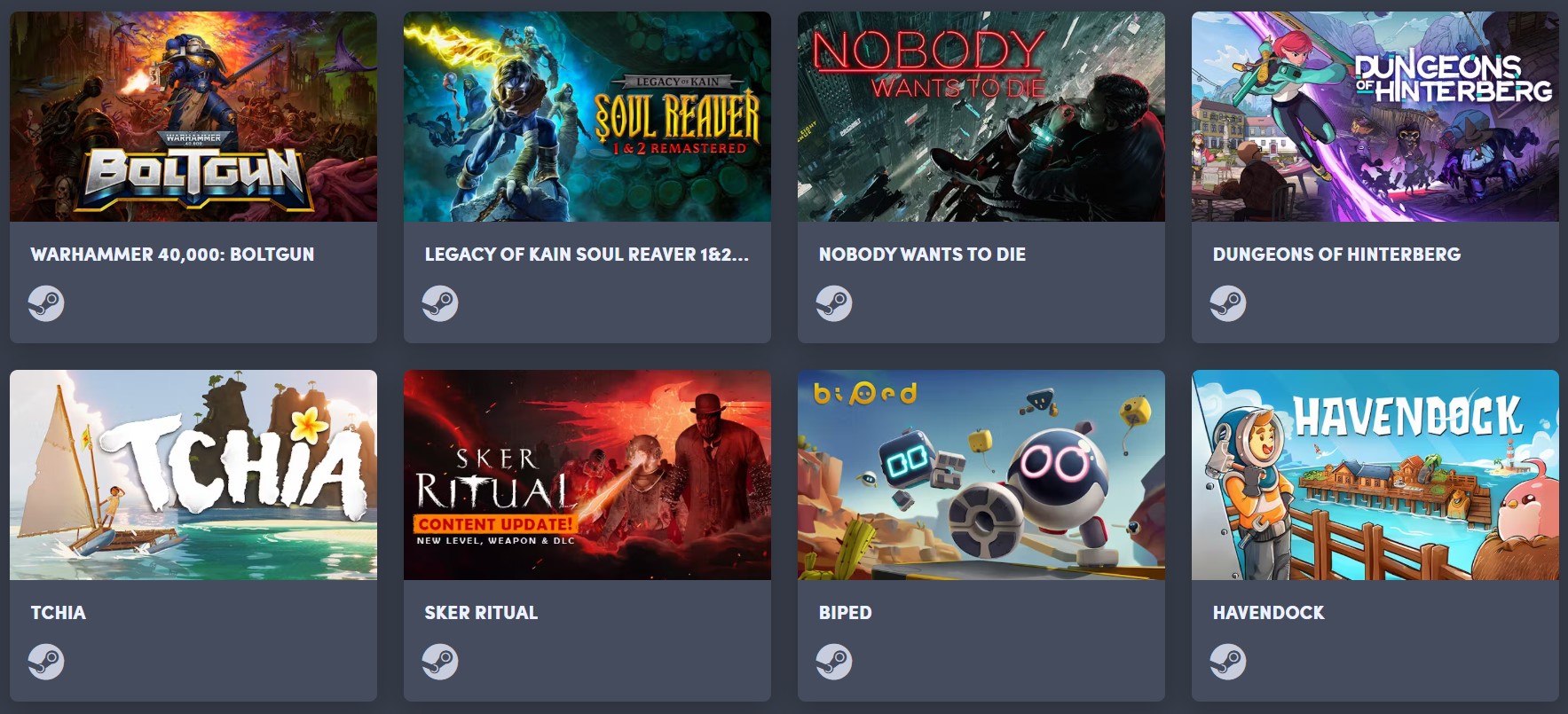This screenshot has height=714, width=1568.
Task: Select the Nobody Wants to Die cover art
Action: (x=981, y=116)
